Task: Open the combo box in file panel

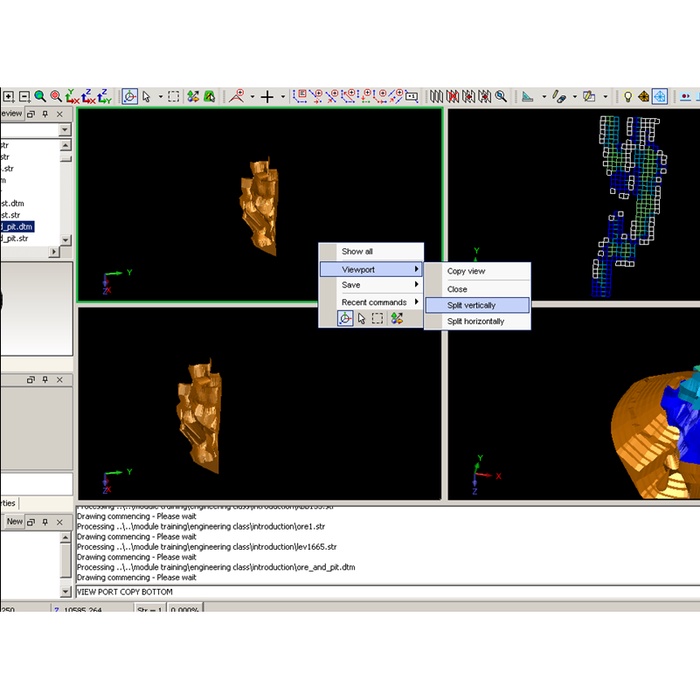Action: pos(65,130)
